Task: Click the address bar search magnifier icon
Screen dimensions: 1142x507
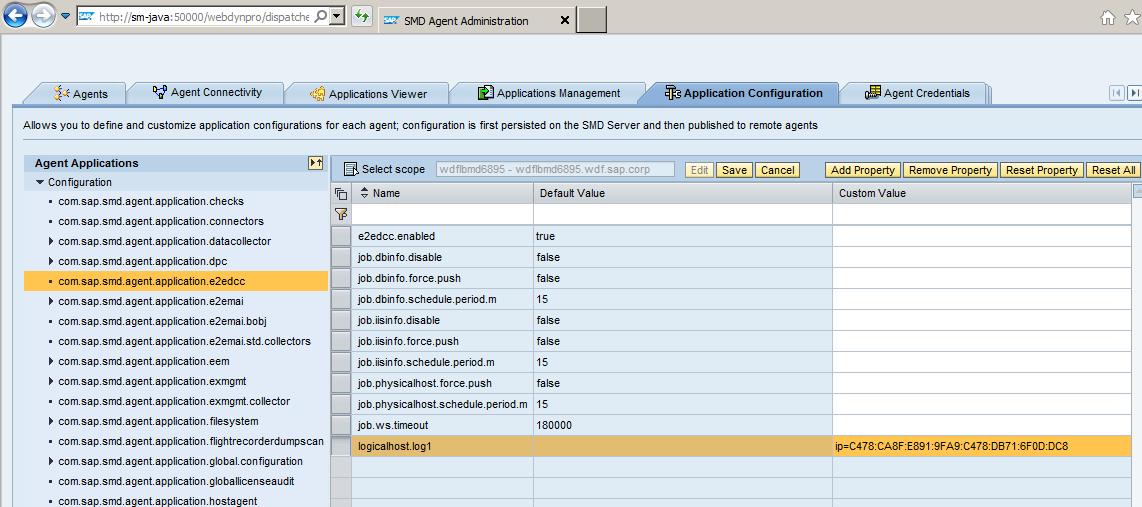Action: pos(320,16)
